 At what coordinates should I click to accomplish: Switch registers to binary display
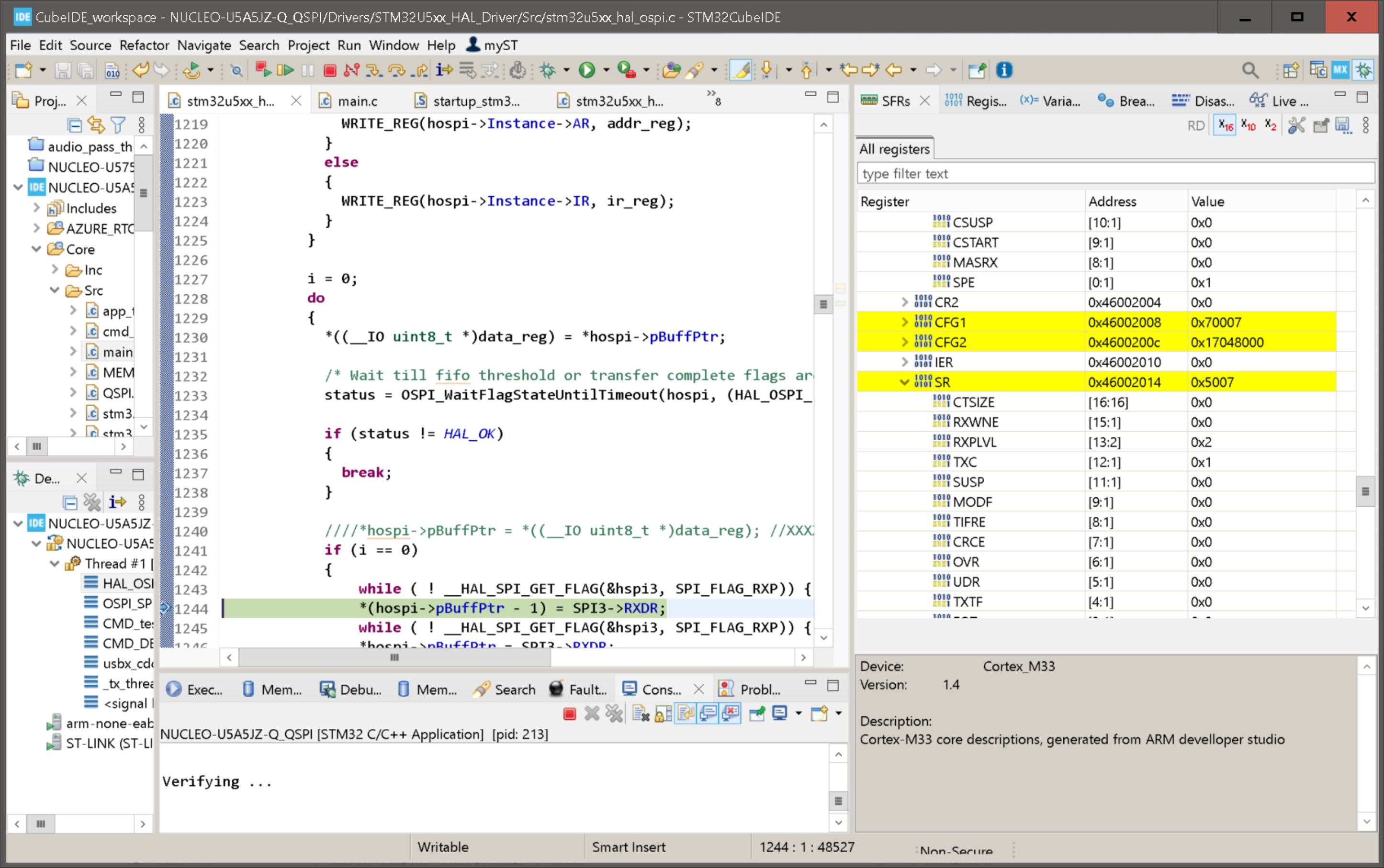pyautogui.click(x=1270, y=125)
